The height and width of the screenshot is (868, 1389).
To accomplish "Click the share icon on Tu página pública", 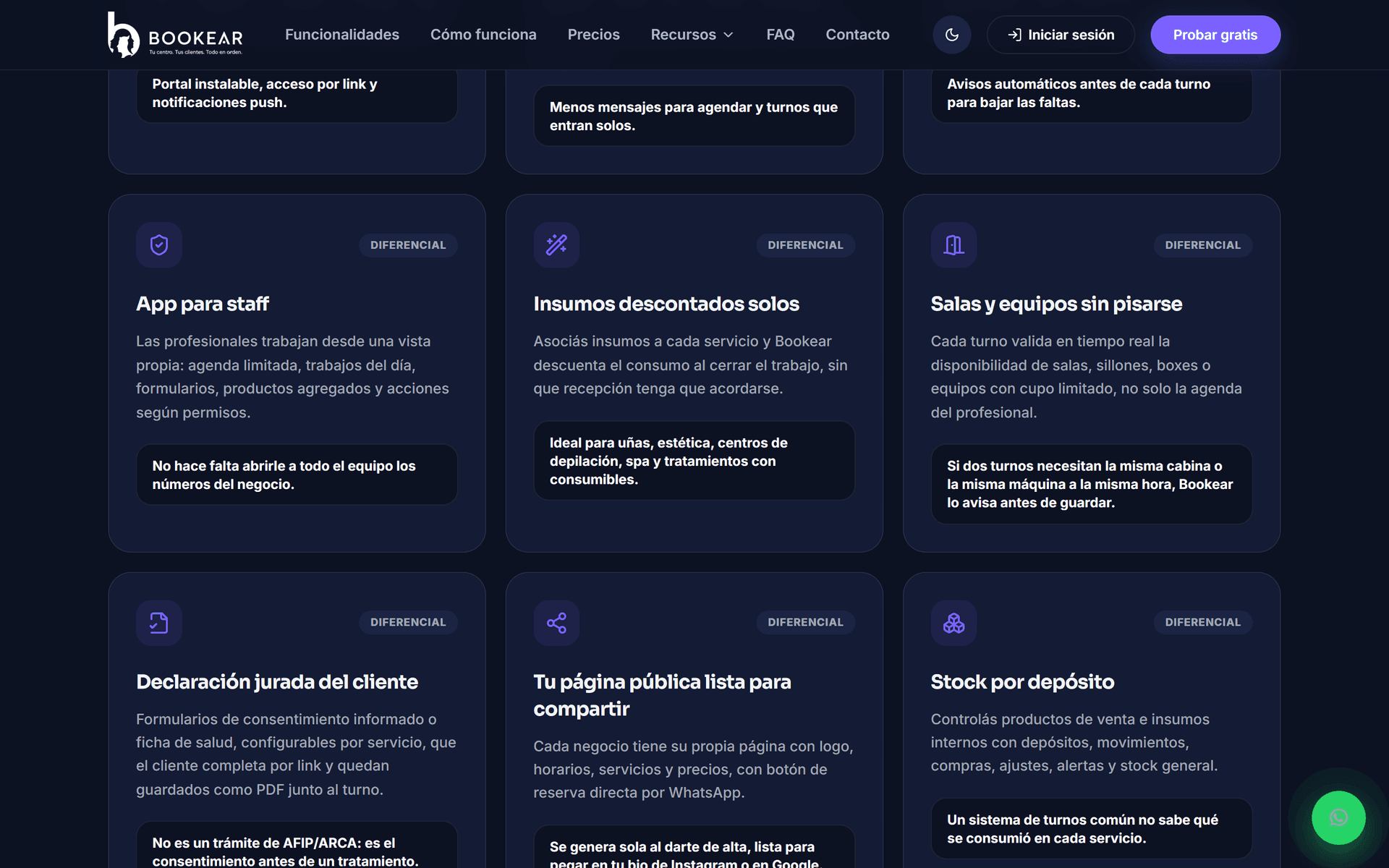I will tap(556, 623).
